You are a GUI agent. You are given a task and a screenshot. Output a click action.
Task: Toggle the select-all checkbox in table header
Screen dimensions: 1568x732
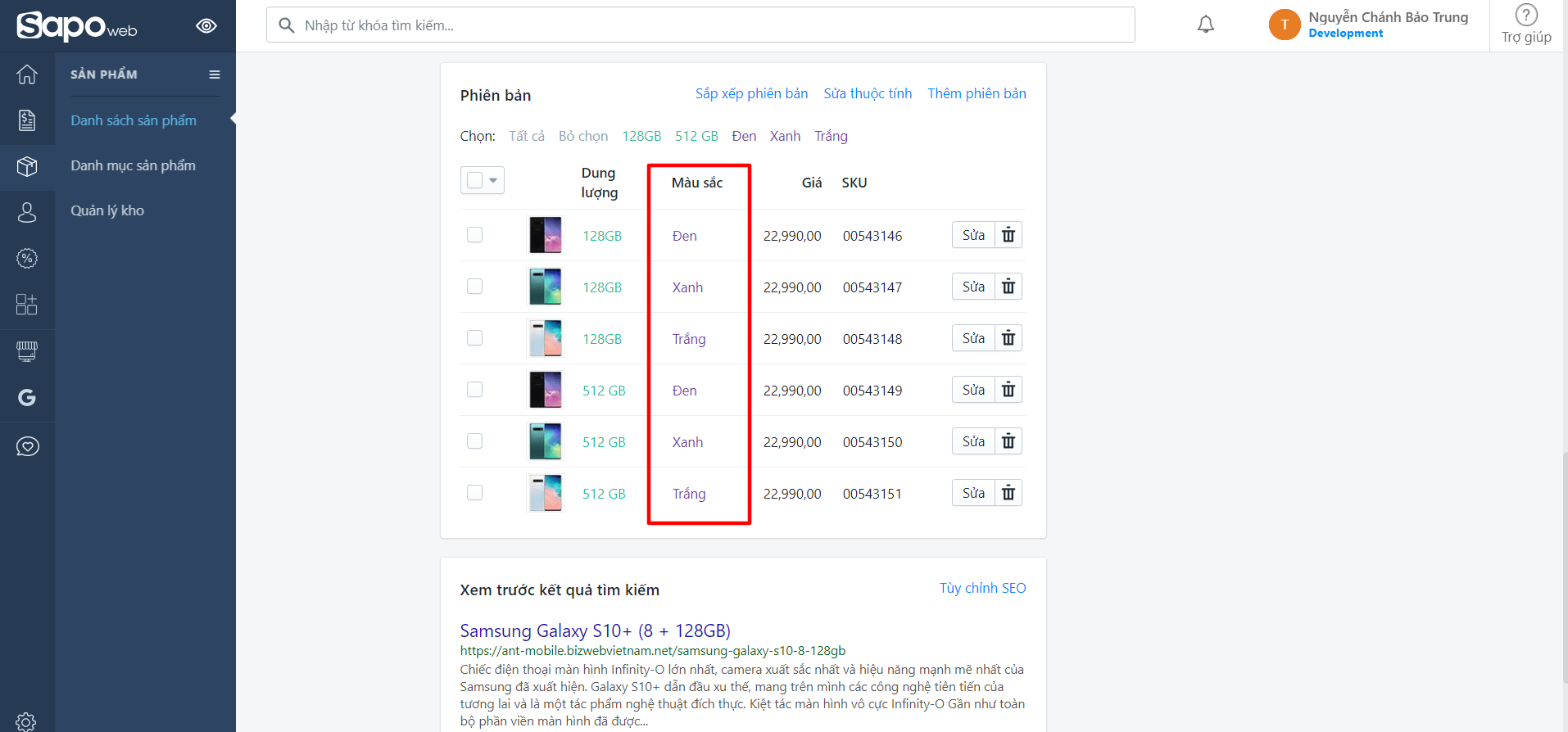click(x=474, y=180)
